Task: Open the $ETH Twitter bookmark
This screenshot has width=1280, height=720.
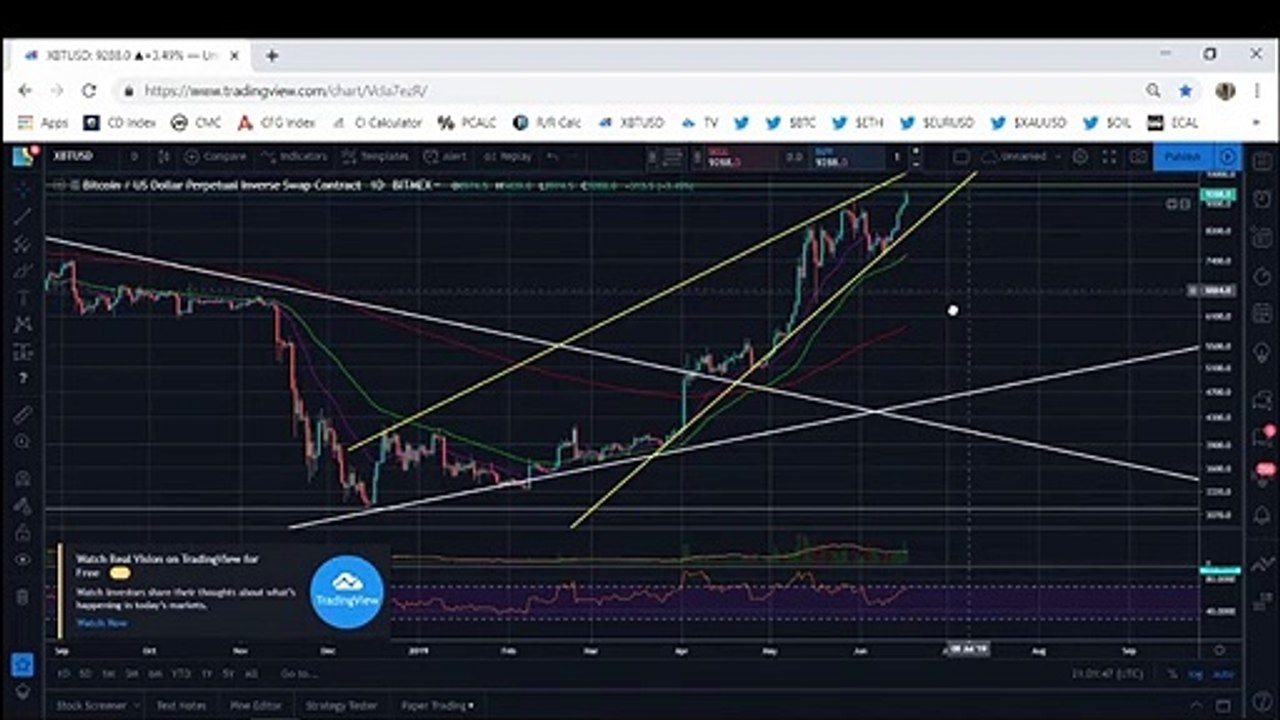Action: [x=858, y=123]
